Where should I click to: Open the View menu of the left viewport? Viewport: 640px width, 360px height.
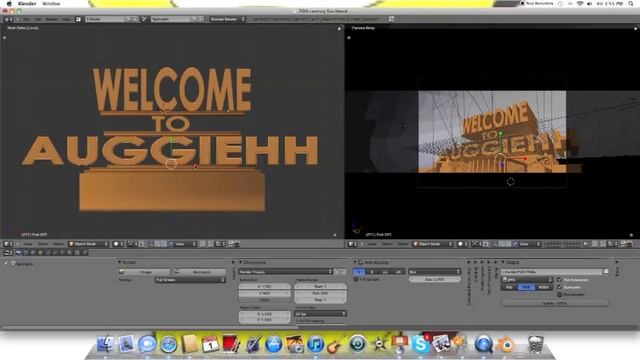pos(28,244)
